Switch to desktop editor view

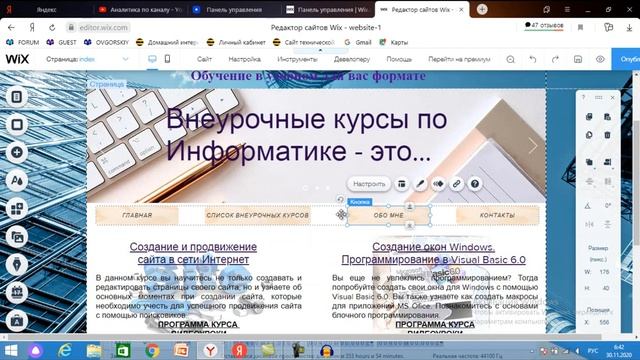click(x=152, y=59)
